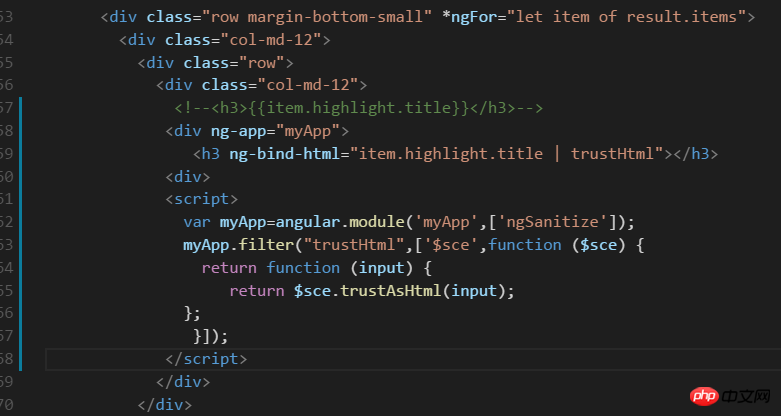Click the closing </h3> tag
This screenshot has width=781, height=416.
(x=695, y=154)
